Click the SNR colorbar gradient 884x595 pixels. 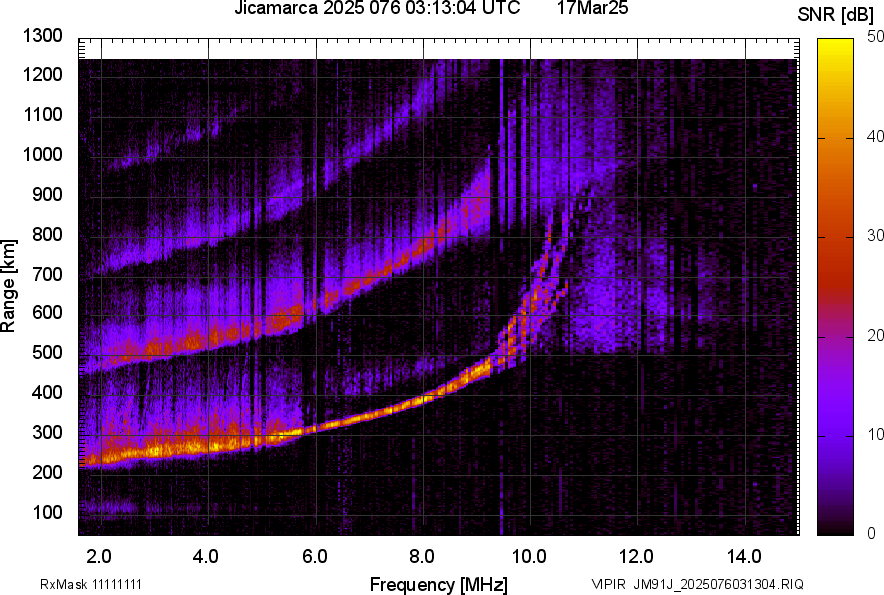(x=836, y=287)
